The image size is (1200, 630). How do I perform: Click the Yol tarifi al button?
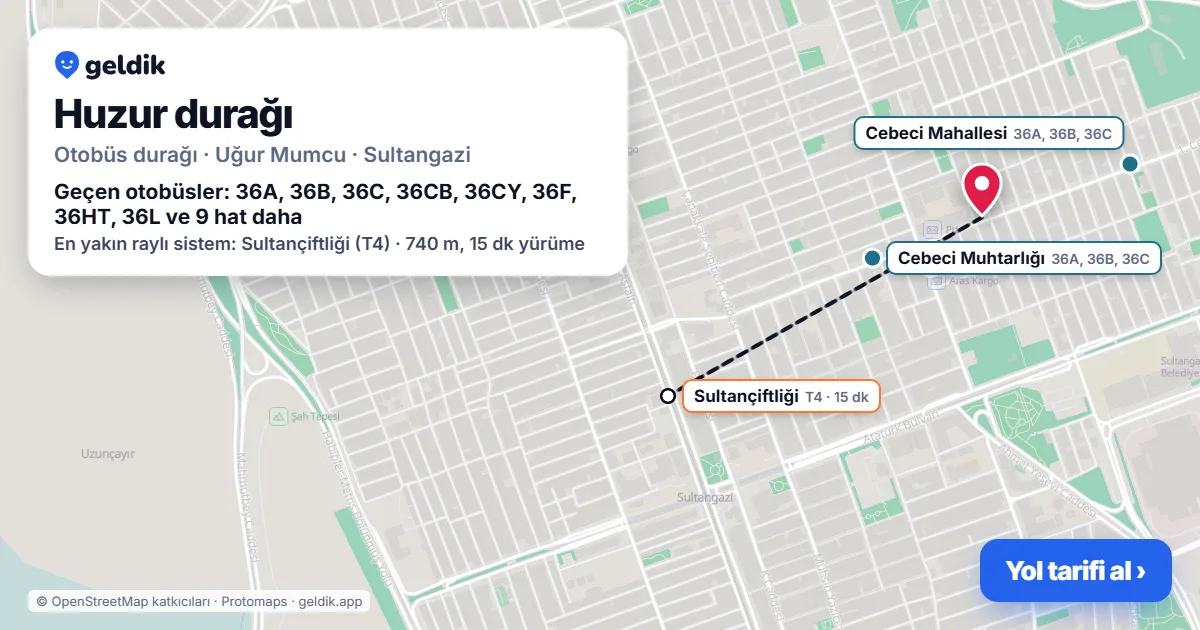[x=1075, y=571]
